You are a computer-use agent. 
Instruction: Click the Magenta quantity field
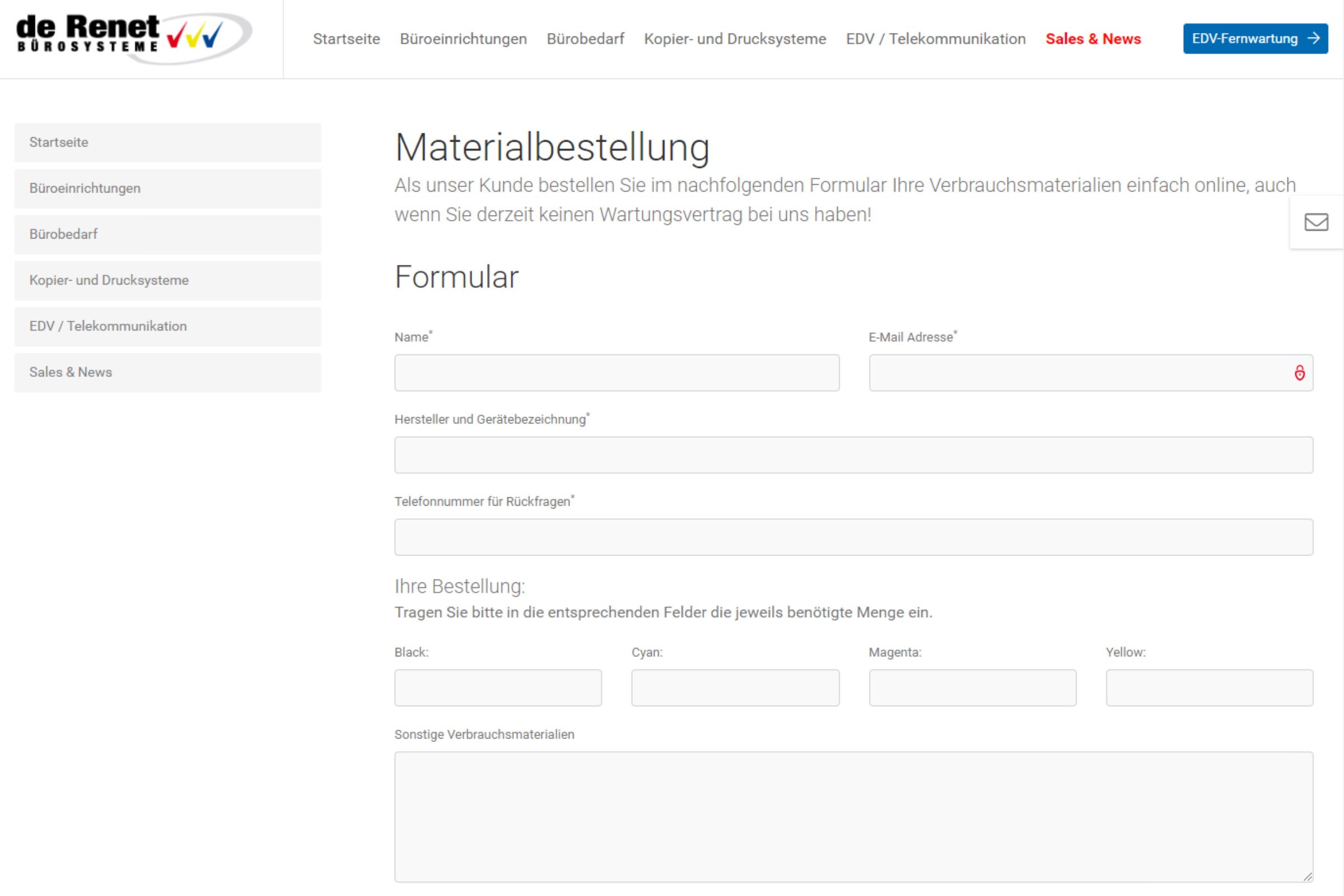972,688
